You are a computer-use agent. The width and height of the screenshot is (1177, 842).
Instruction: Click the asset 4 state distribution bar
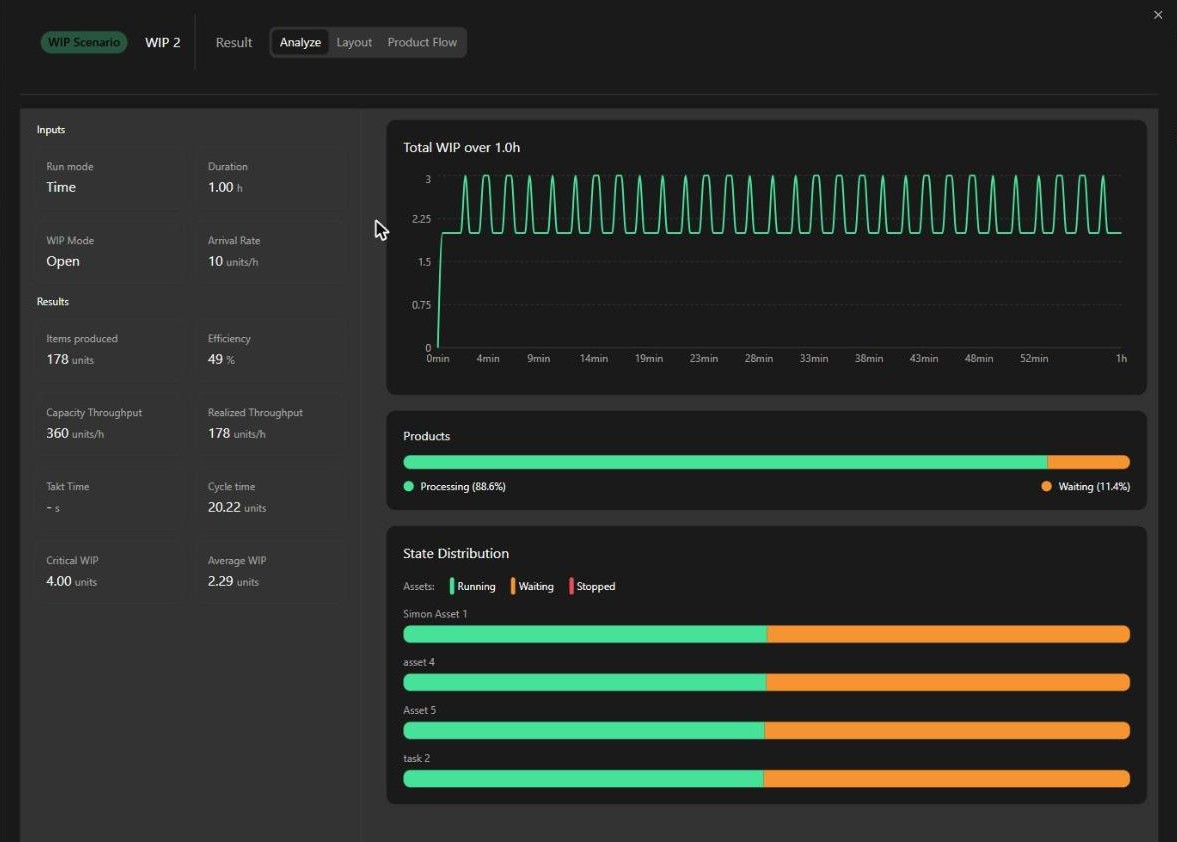766,682
